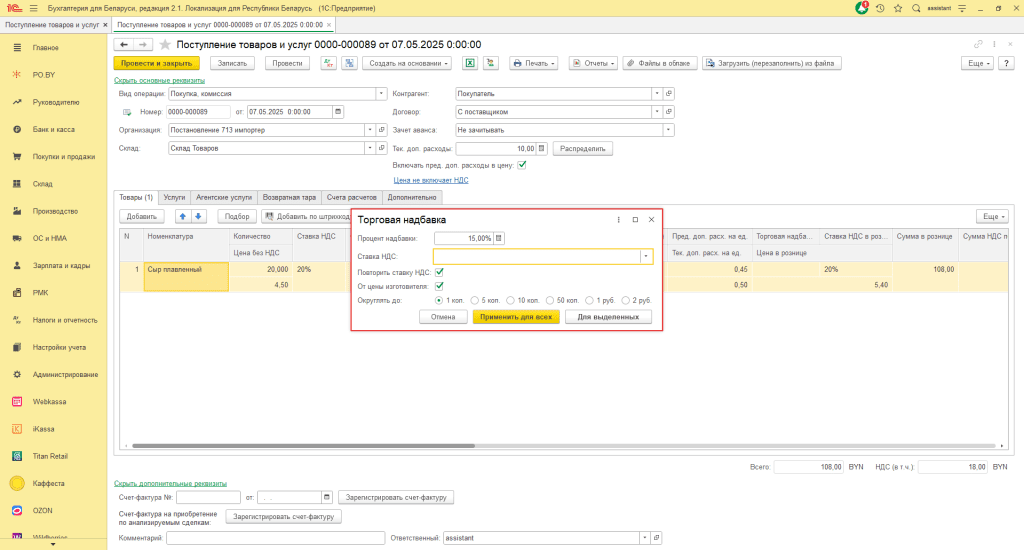Go back with left arrow button

(x=123, y=44)
